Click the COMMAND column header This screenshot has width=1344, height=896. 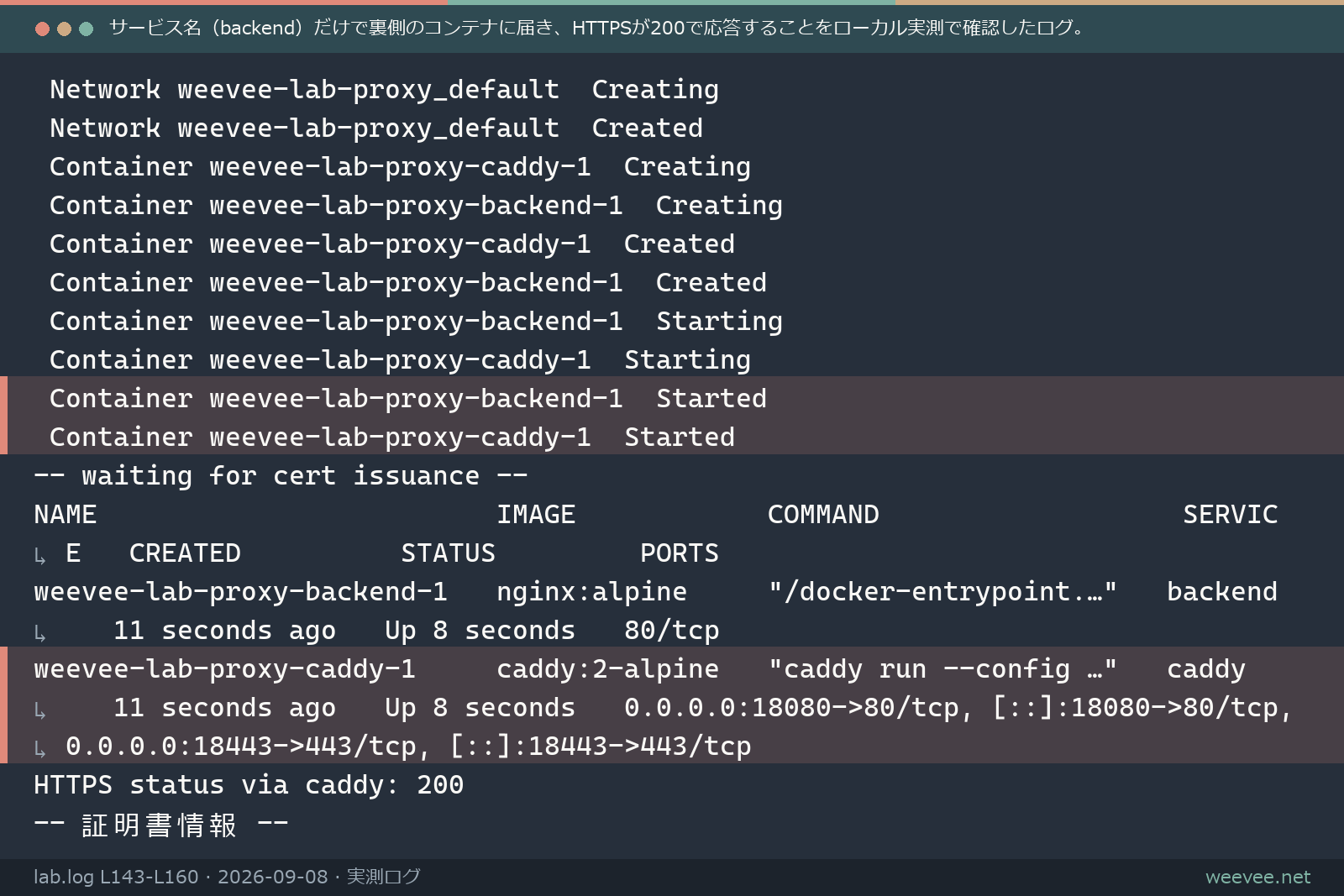823,514
